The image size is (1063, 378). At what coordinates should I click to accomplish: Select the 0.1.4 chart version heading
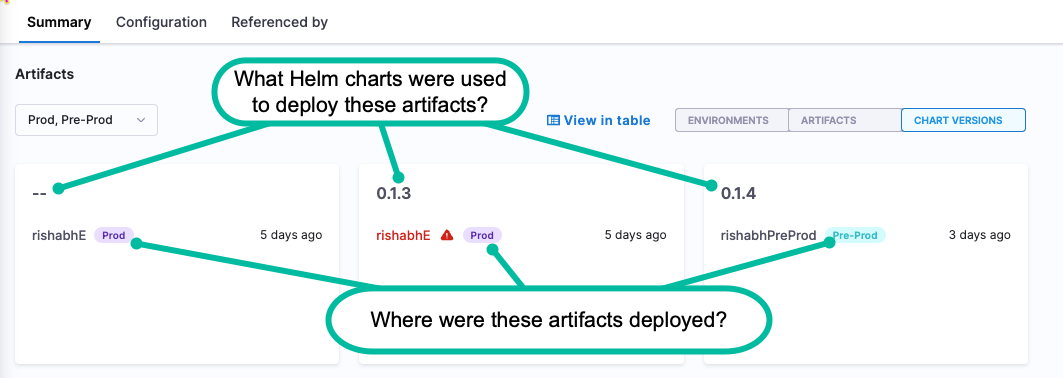(x=738, y=194)
